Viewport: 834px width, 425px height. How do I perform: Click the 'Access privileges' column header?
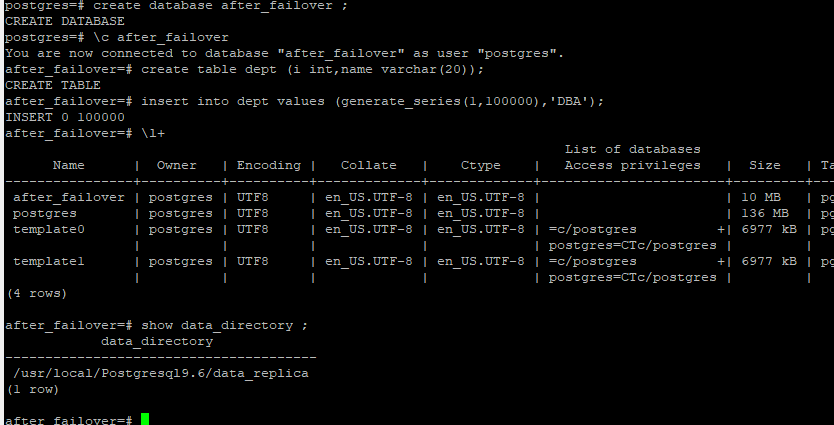click(632, 165)
